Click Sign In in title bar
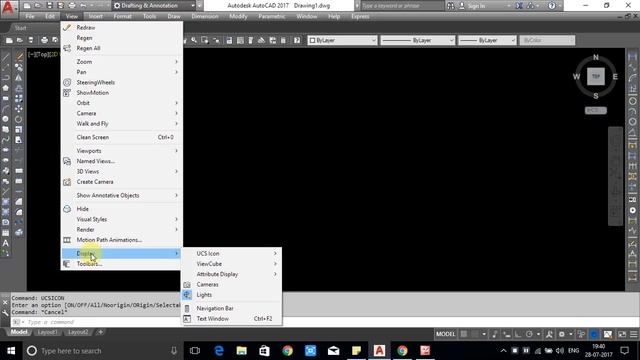This screenshot has height=360, width=640. 476,6
